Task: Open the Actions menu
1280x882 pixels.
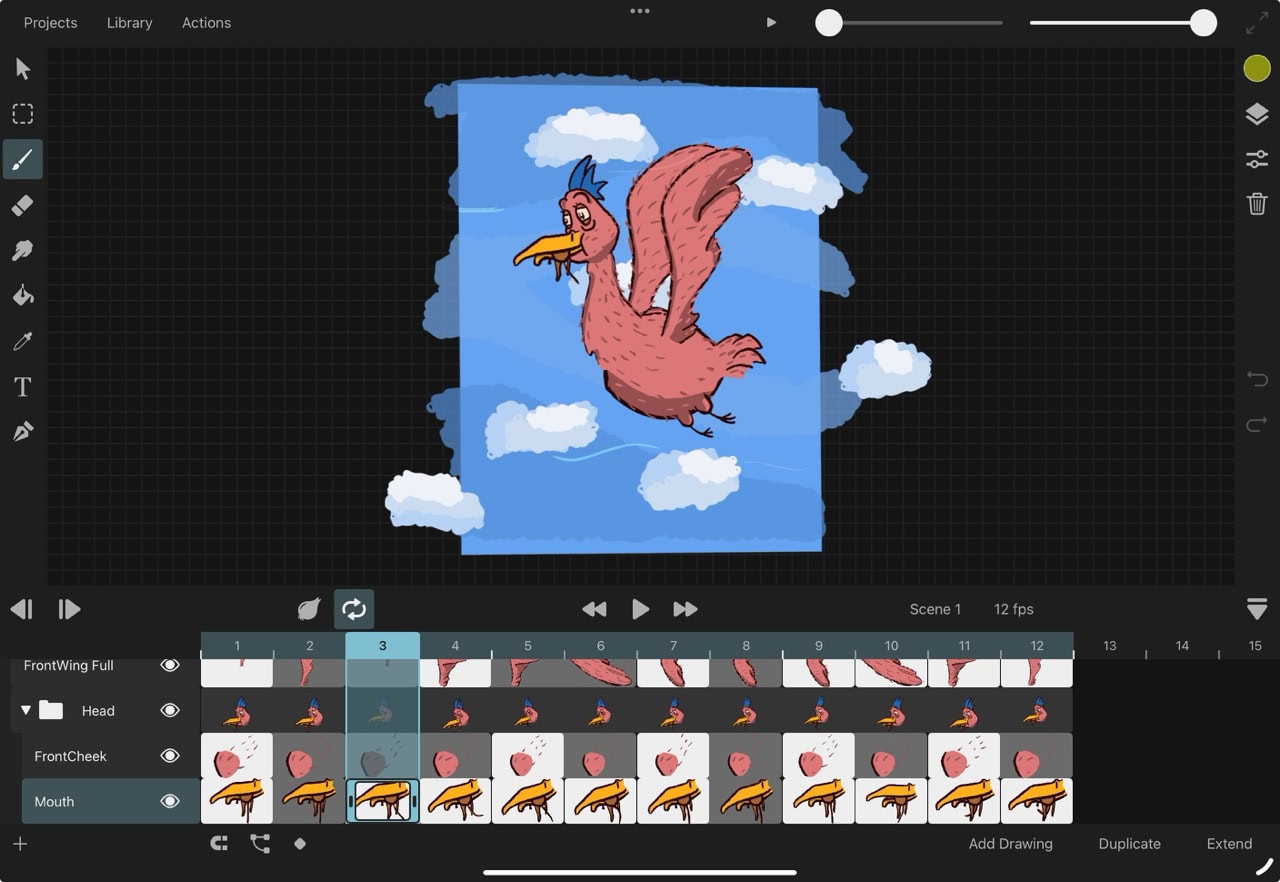Action: (x=206, y=22)
